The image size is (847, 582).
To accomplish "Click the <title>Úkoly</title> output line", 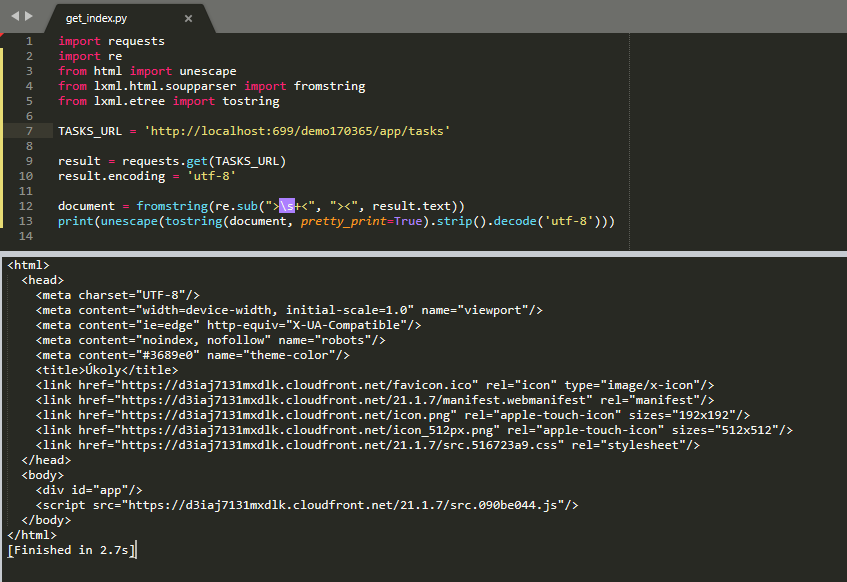I will tap(107, 370).
